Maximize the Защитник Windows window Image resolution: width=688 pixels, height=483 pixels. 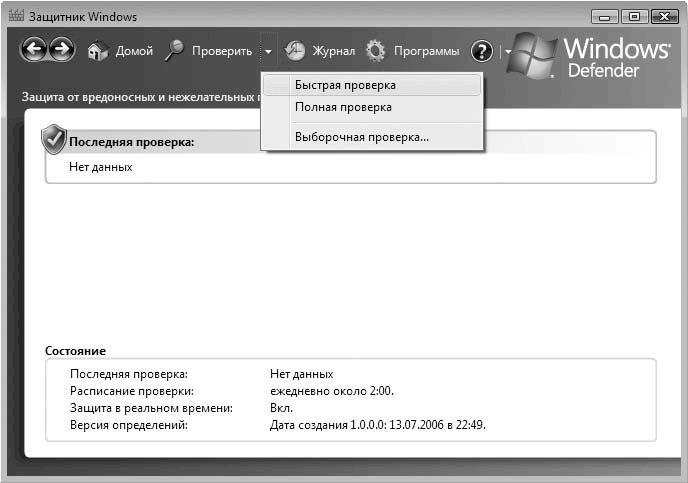(633, 16)
